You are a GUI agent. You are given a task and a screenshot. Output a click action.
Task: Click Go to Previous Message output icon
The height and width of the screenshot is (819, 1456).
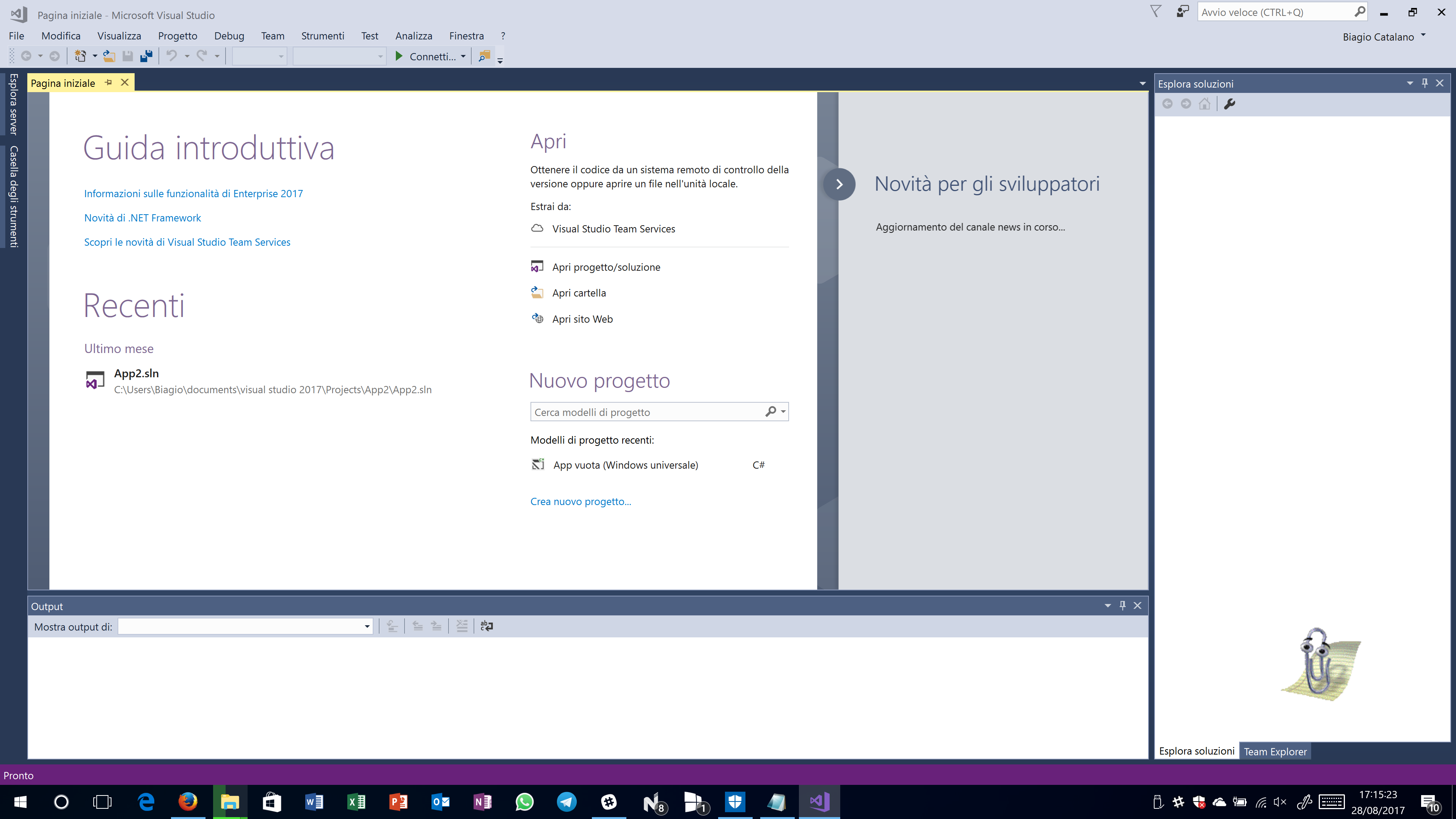tap(418, 626)
